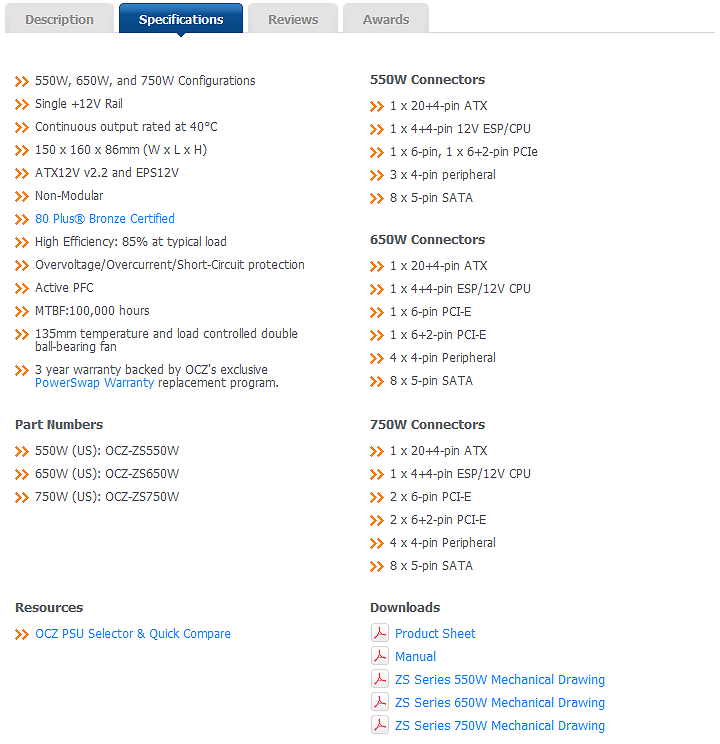Click PDF icon for 650W Mechanical Drawing

(380, 702)
